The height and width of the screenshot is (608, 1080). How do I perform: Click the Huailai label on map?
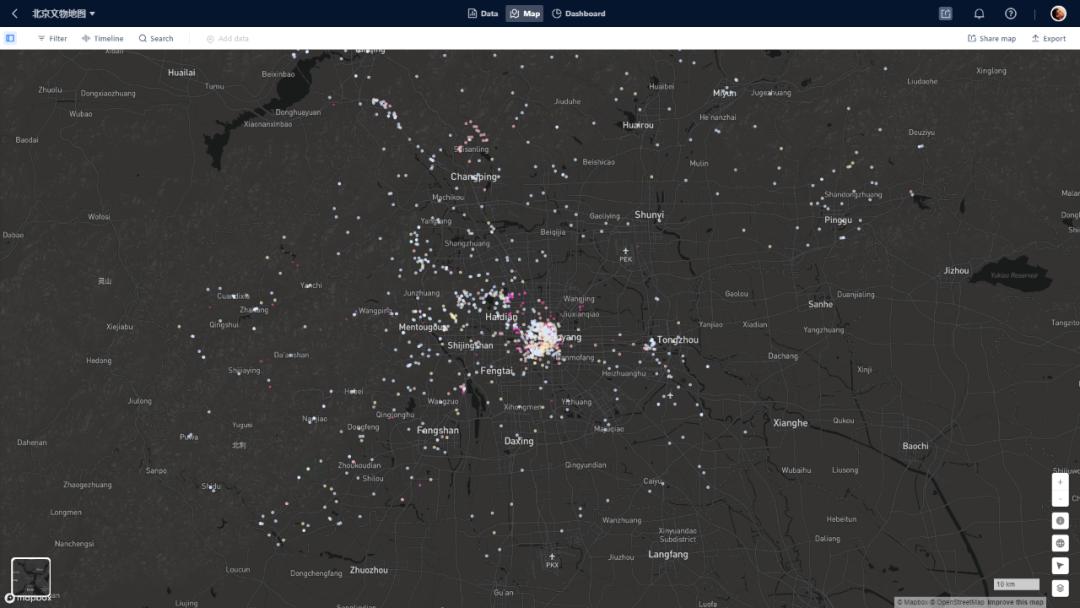tap(182, 72)
